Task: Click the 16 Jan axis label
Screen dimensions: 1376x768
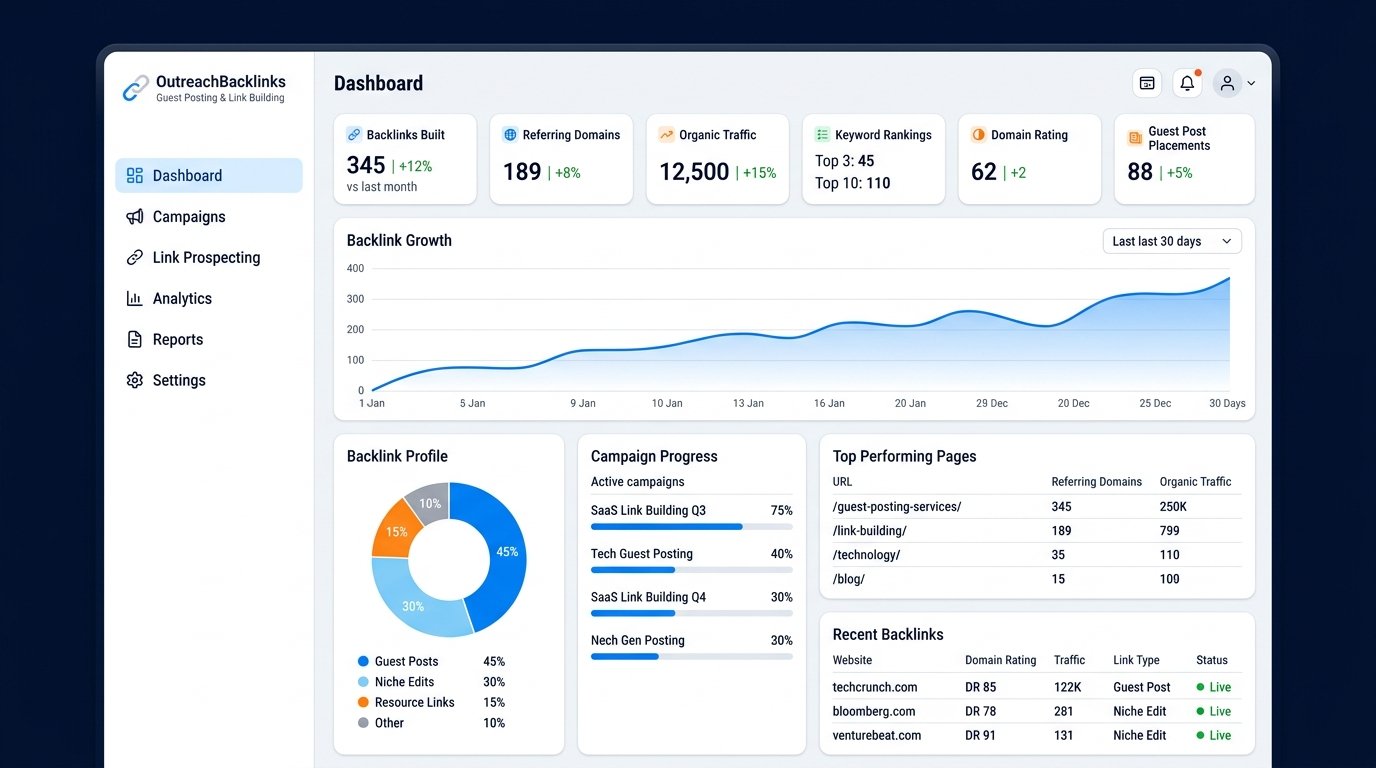Action: click(x=829, y=403)
